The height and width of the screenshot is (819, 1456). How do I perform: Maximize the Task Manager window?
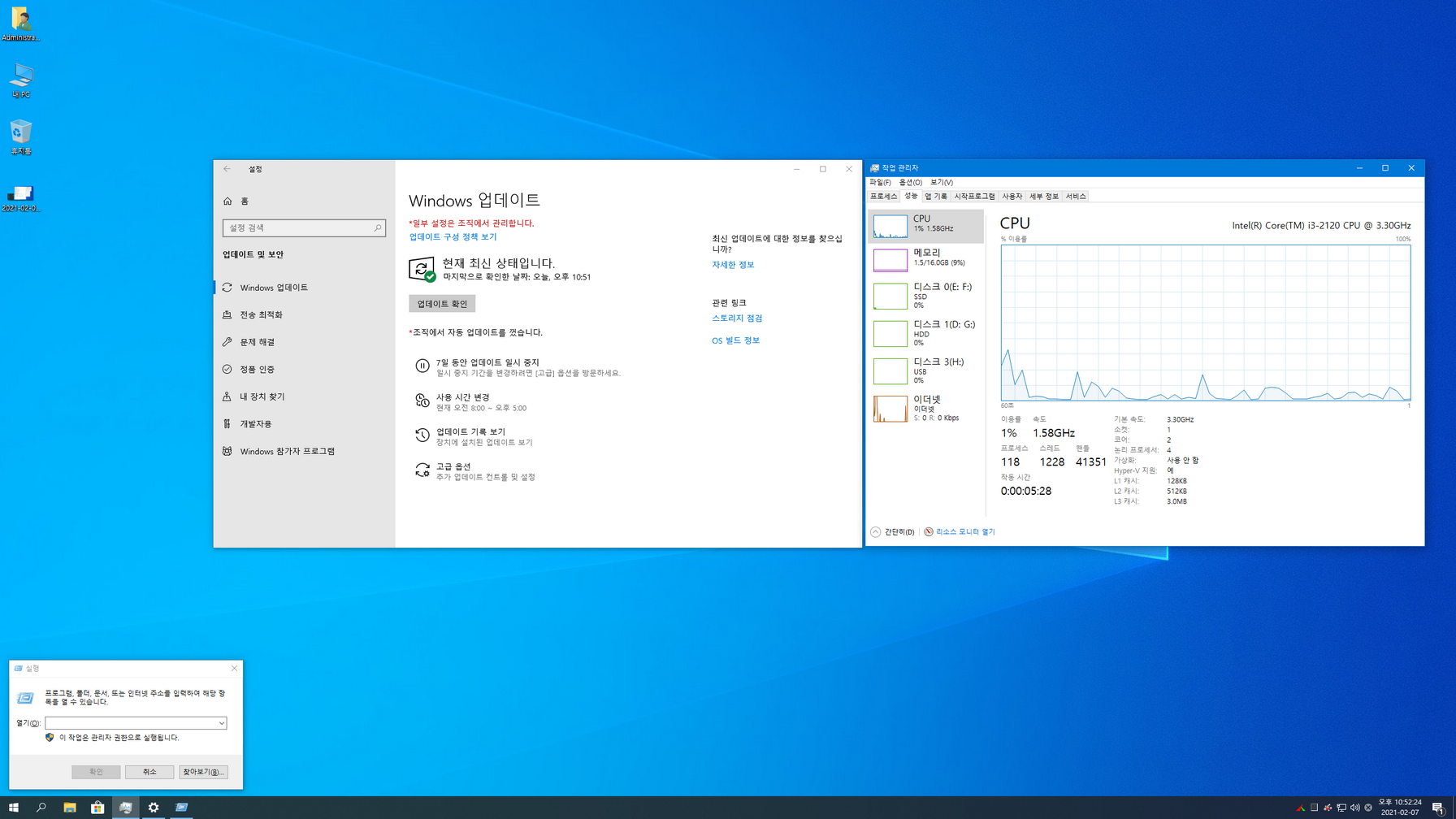[1385, 168]
